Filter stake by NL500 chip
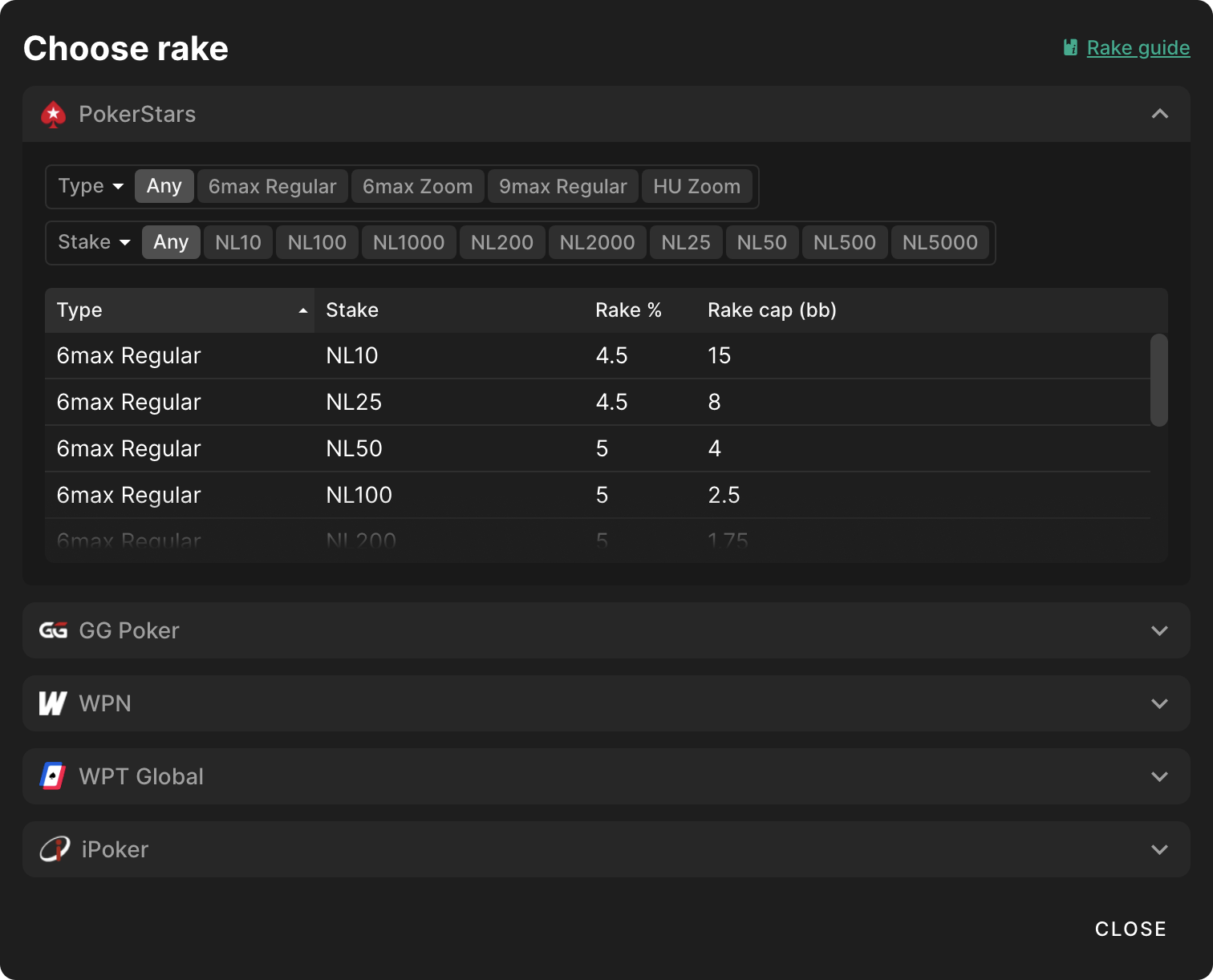Screen dimensions: 1213x980 (x=845, y=242)
